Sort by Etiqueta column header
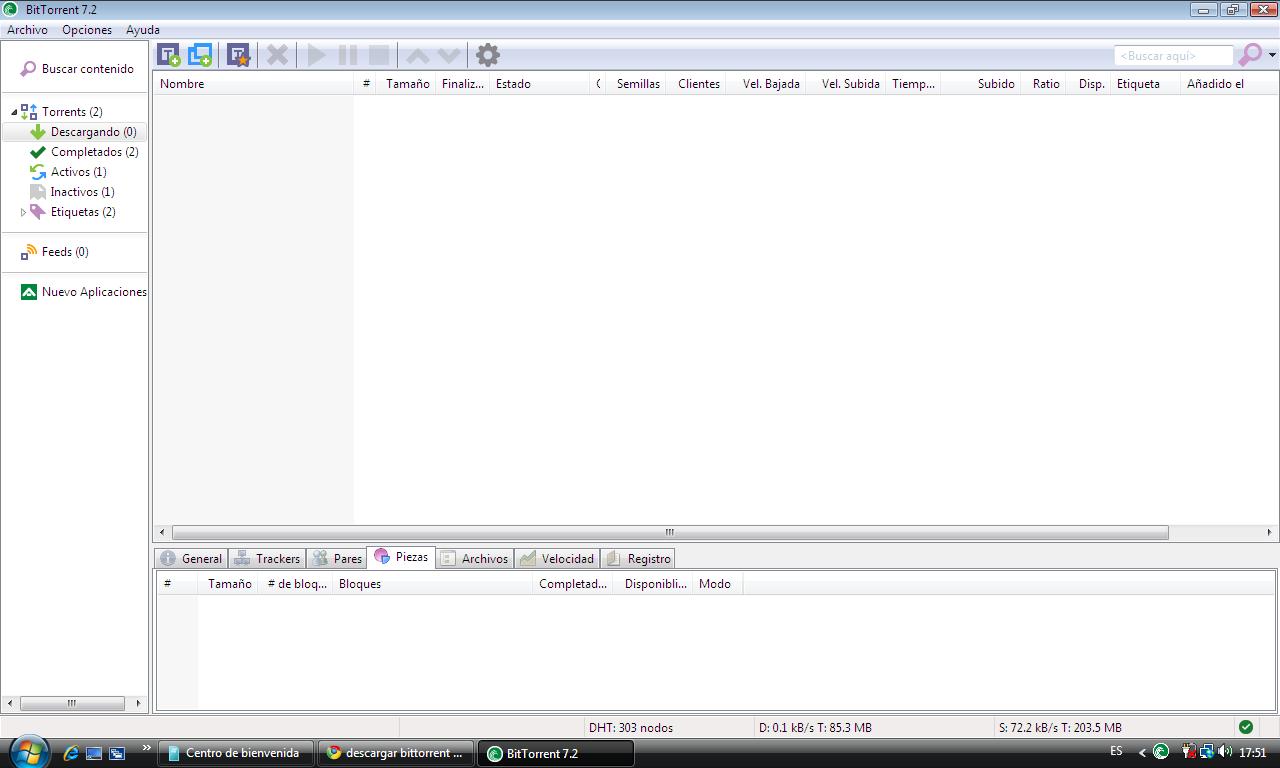Viewport: 1280px width, 768px height. [x=1145, y=84]
